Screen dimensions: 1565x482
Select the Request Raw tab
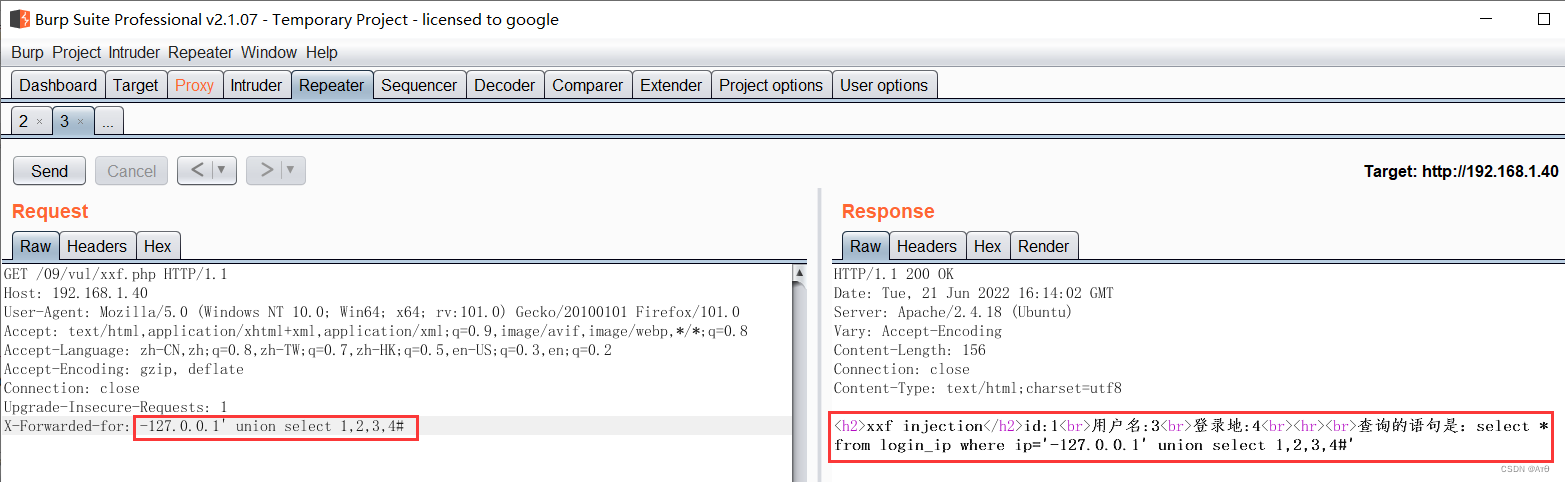(36, 246)
